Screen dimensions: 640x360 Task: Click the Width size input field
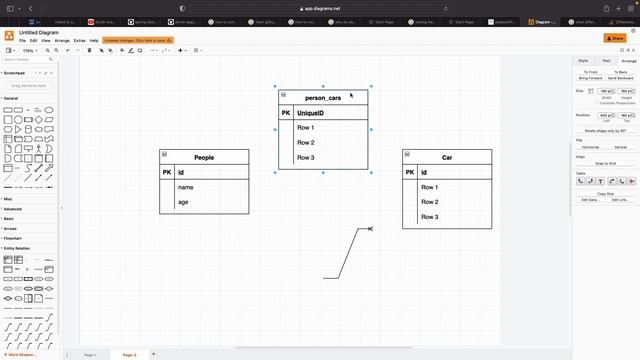606,91
